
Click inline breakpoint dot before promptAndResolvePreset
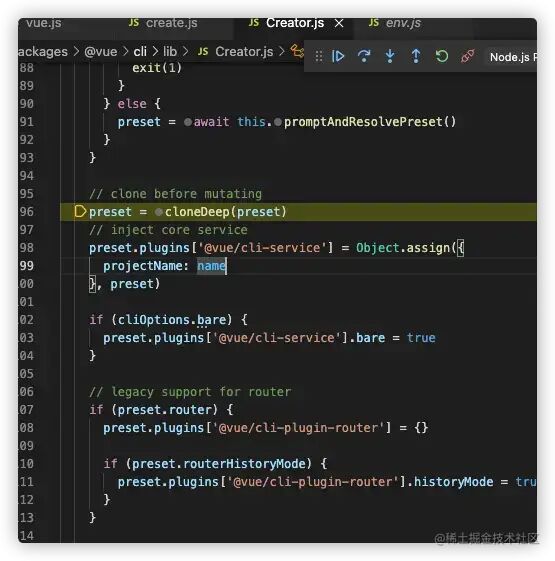tap(278, 122)
